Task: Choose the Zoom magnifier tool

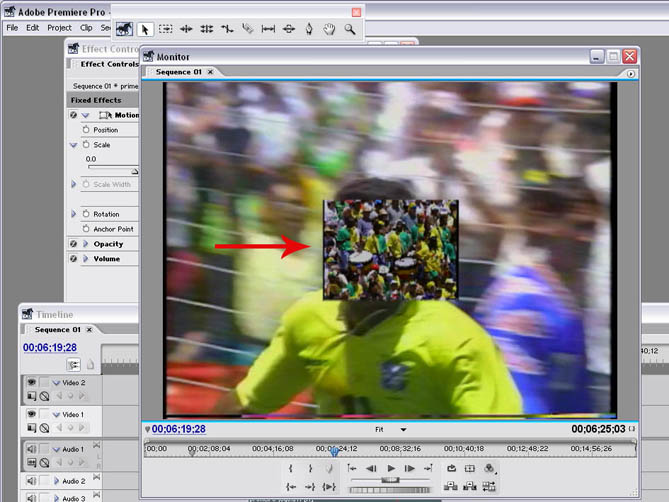Action: pyautogui.click(x=350, y=30)
